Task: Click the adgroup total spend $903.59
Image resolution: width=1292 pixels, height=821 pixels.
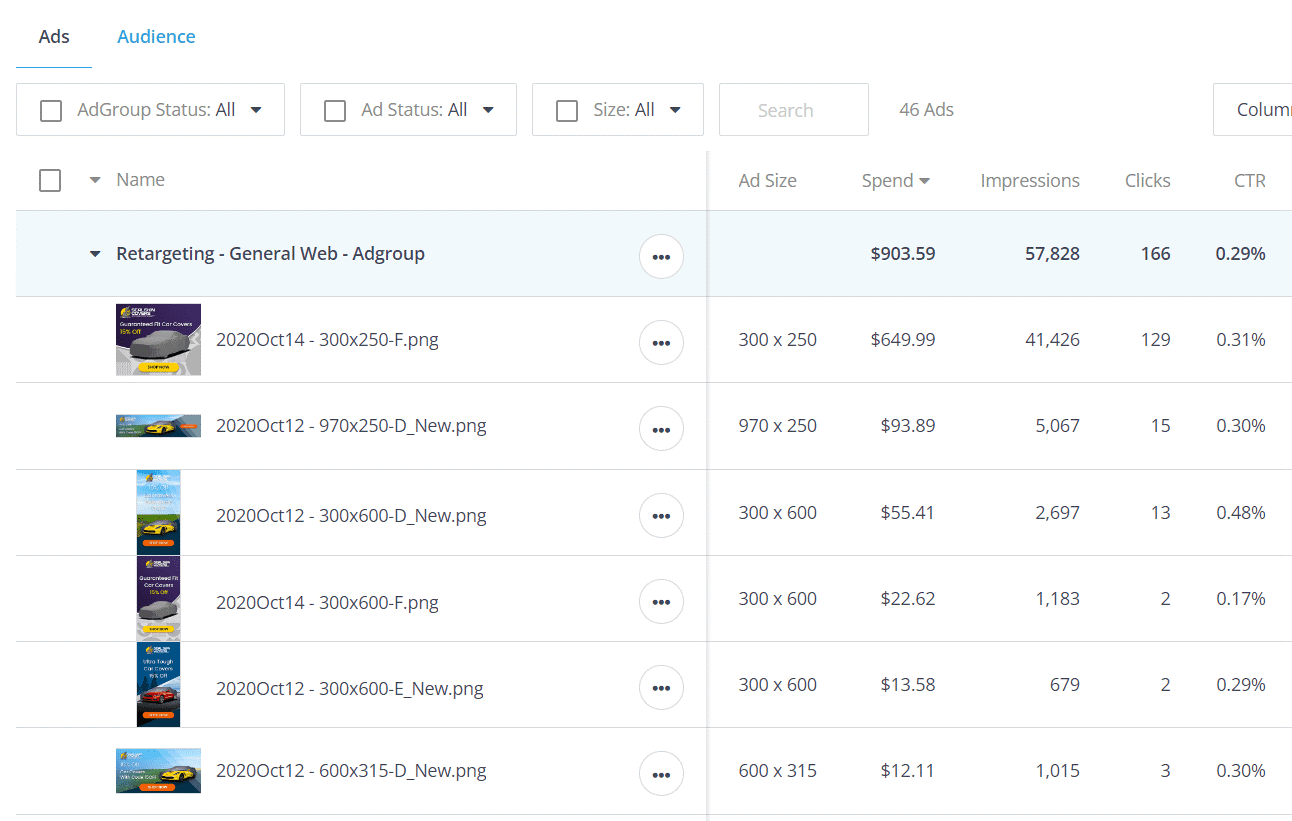Action: pos(903,254)
